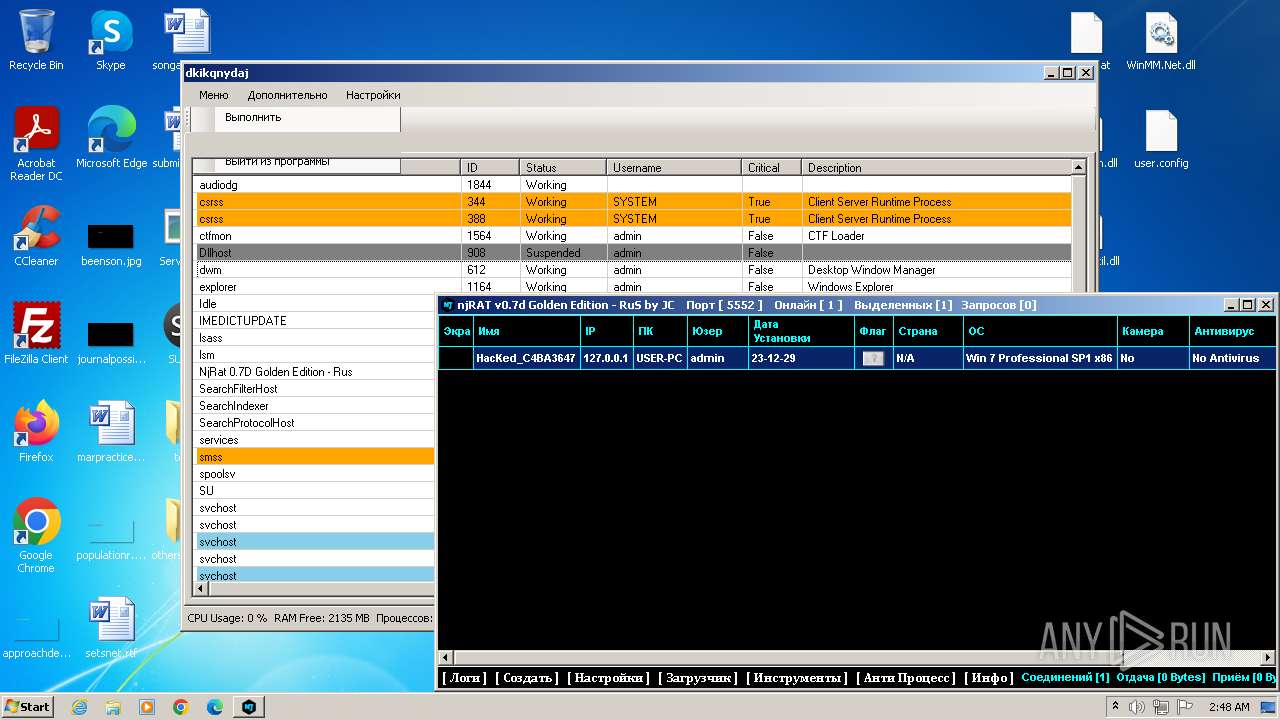Viewport: 1280px width, 720px height.
Task: Show hidden tray icons arrow
Action: click(x=1116, y=707)
